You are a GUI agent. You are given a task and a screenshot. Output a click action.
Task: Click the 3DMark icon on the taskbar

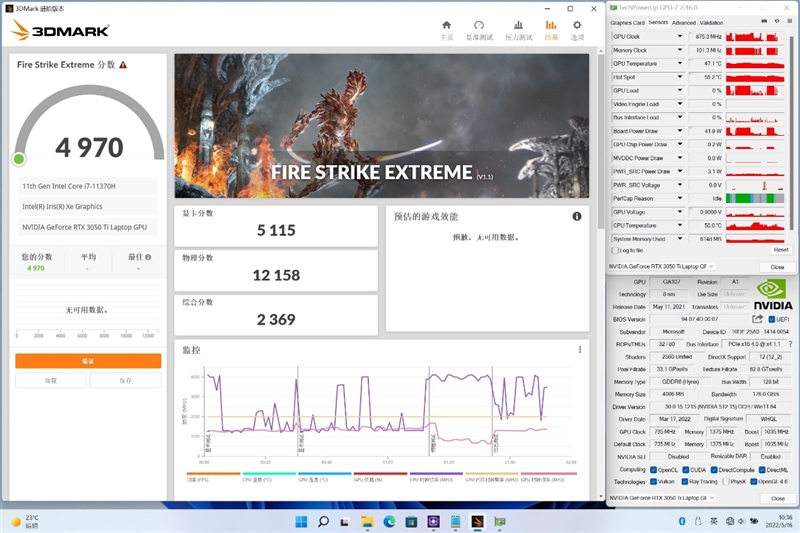pos(478,521)
